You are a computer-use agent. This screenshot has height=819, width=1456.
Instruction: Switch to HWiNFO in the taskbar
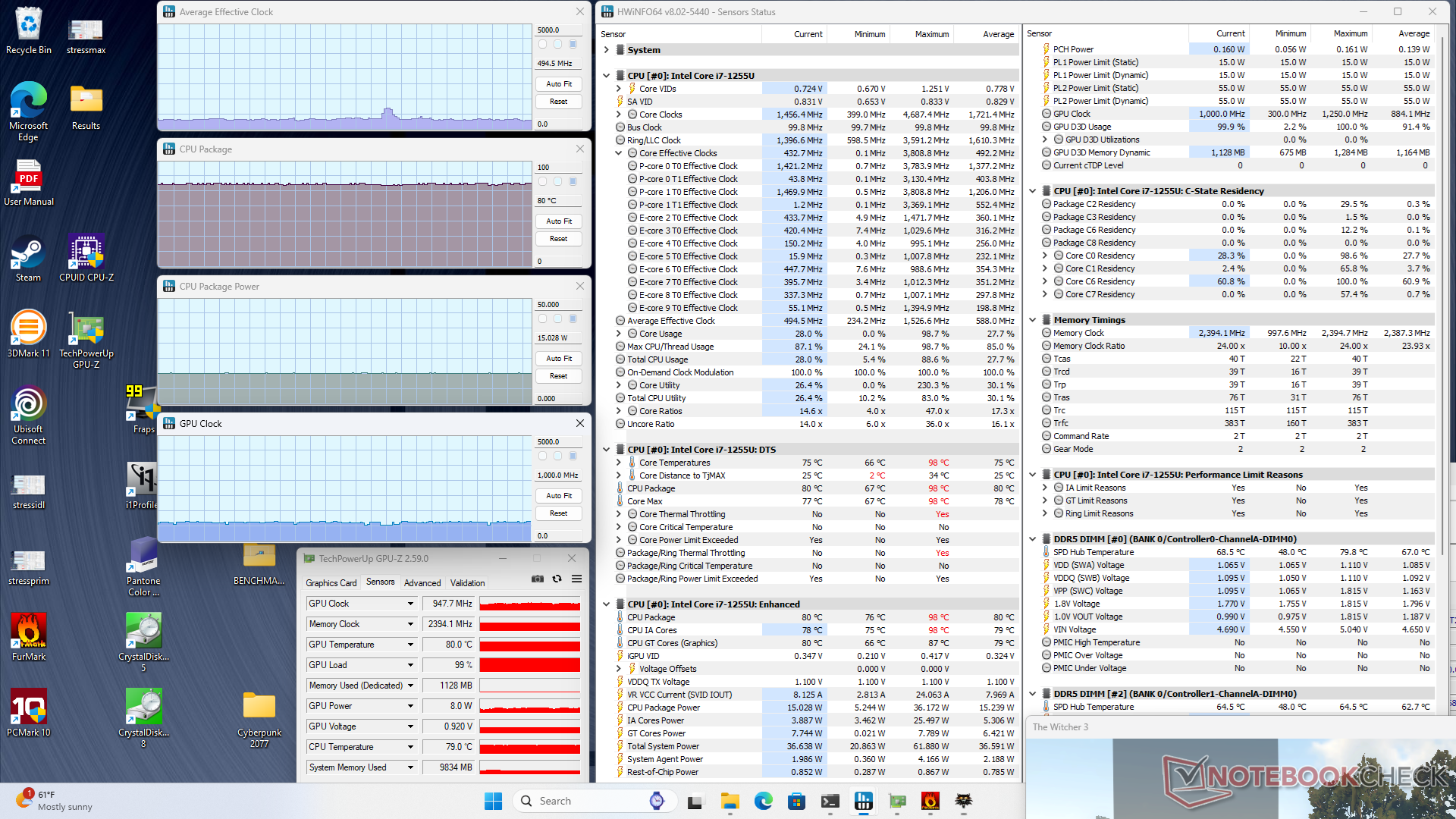coord(863,801)
